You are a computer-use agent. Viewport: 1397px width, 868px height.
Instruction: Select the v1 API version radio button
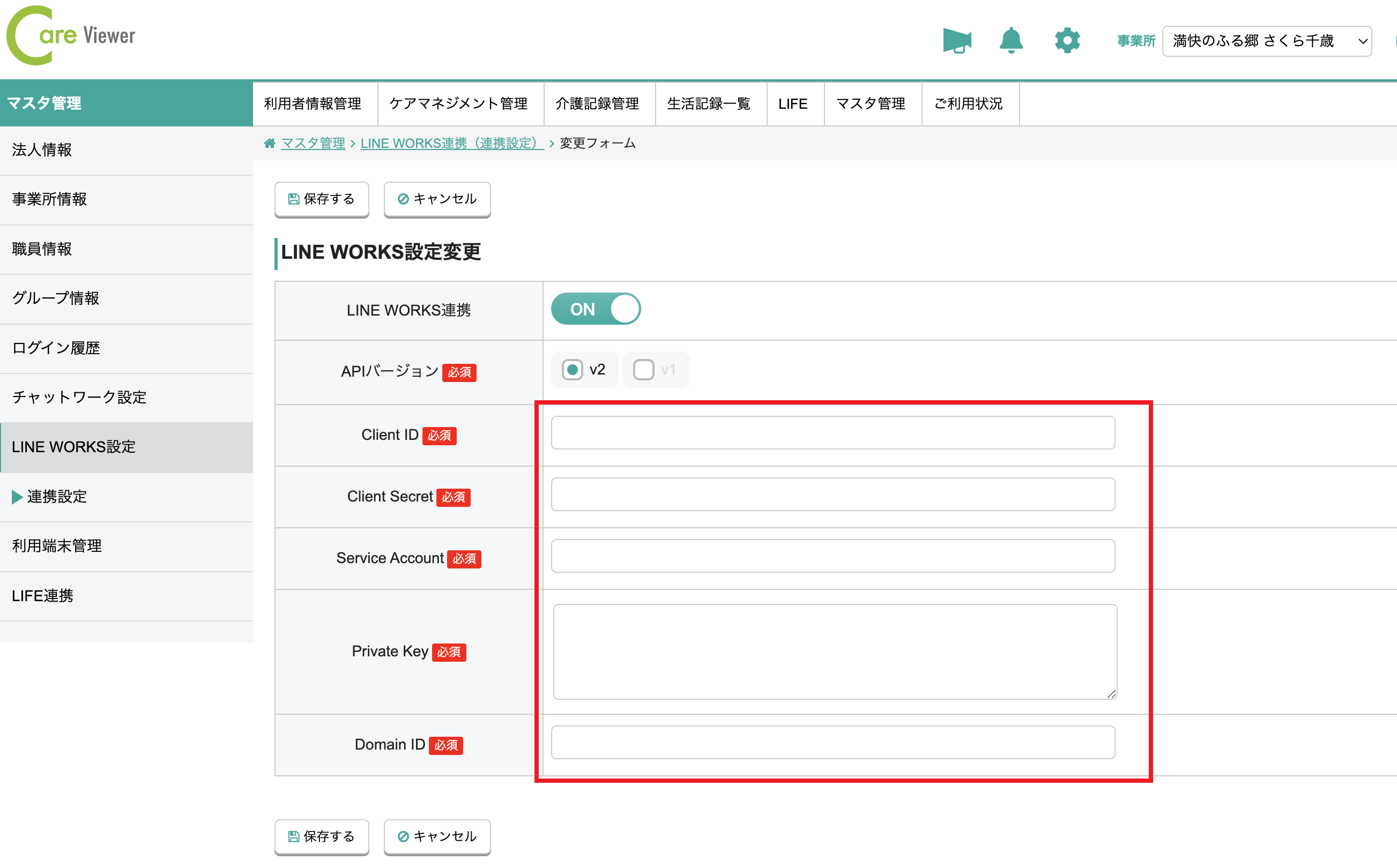[x=643, y=369]
